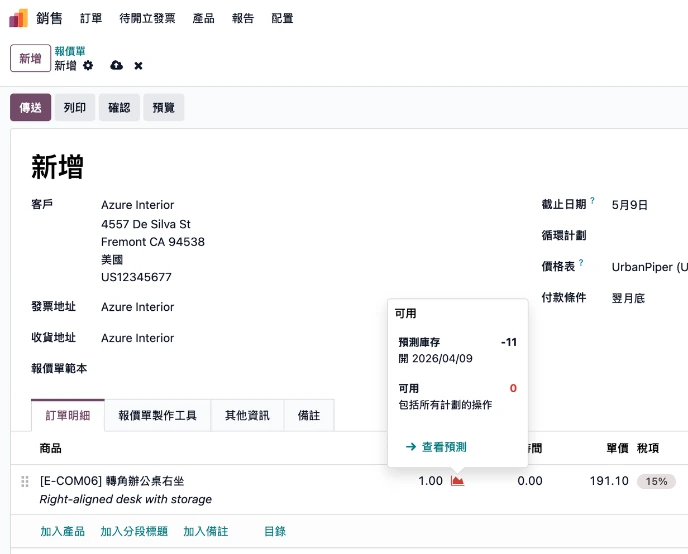Click the product [E-COM06] 轉角辦公桌右坐
The image size is (688, 554).
coord(112,481)
